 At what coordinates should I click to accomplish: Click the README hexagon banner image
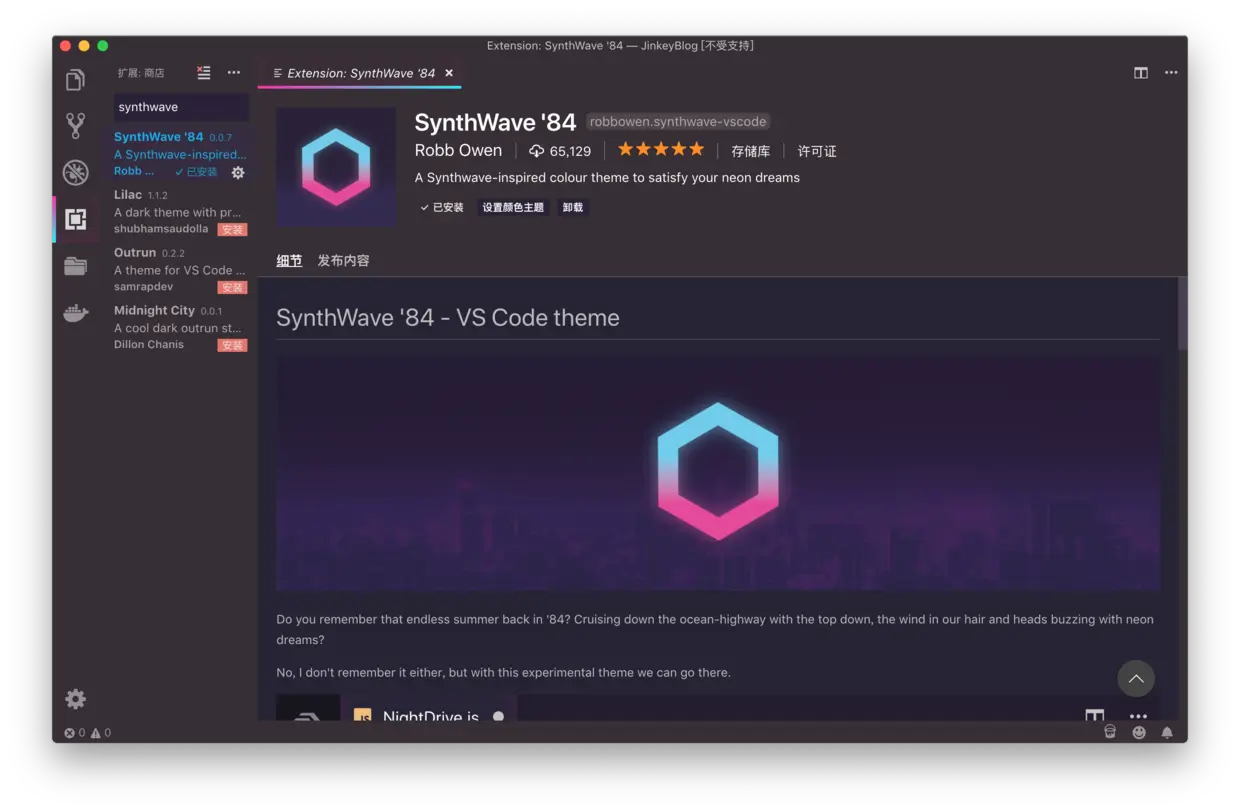[718, 472]
